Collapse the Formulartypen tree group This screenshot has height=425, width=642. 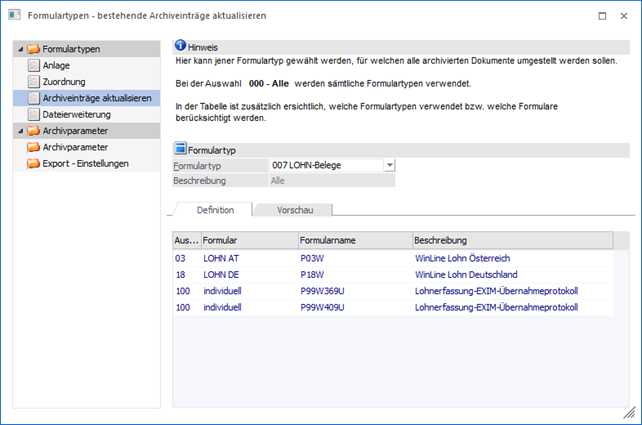coord(21,49)
